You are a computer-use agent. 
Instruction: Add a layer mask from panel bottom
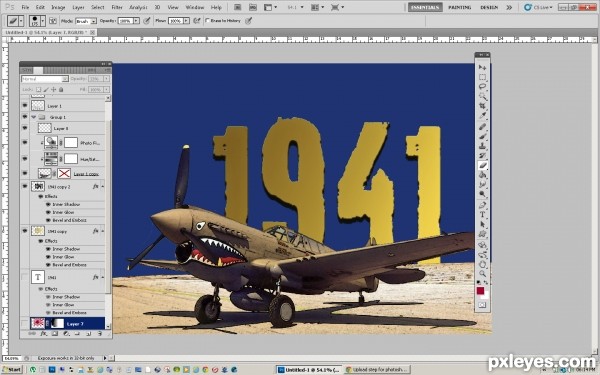pyautogui.click(x=55, y=334)
